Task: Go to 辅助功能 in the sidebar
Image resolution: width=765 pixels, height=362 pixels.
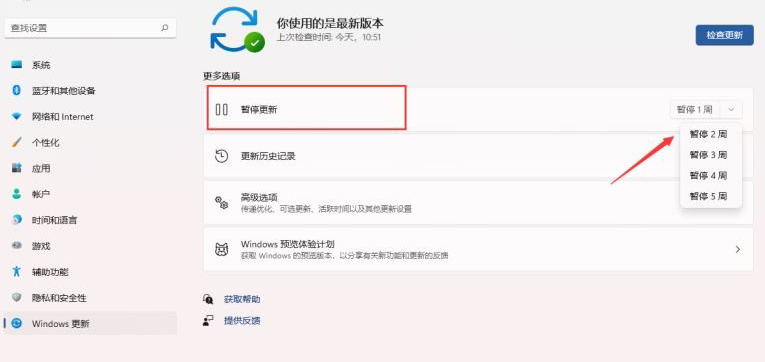Action: coord(90,272)
